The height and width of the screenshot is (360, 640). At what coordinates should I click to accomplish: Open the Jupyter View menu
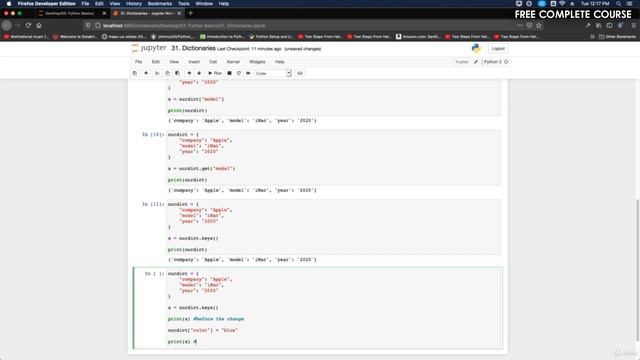tap(174, 62)
